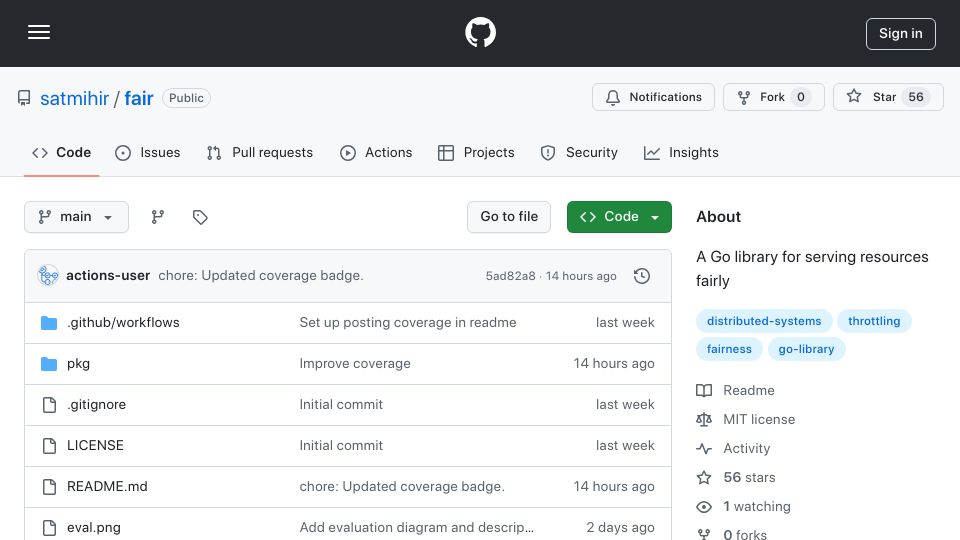
Task: Click the repository icon beside satmihir
Action: (24, 98)
